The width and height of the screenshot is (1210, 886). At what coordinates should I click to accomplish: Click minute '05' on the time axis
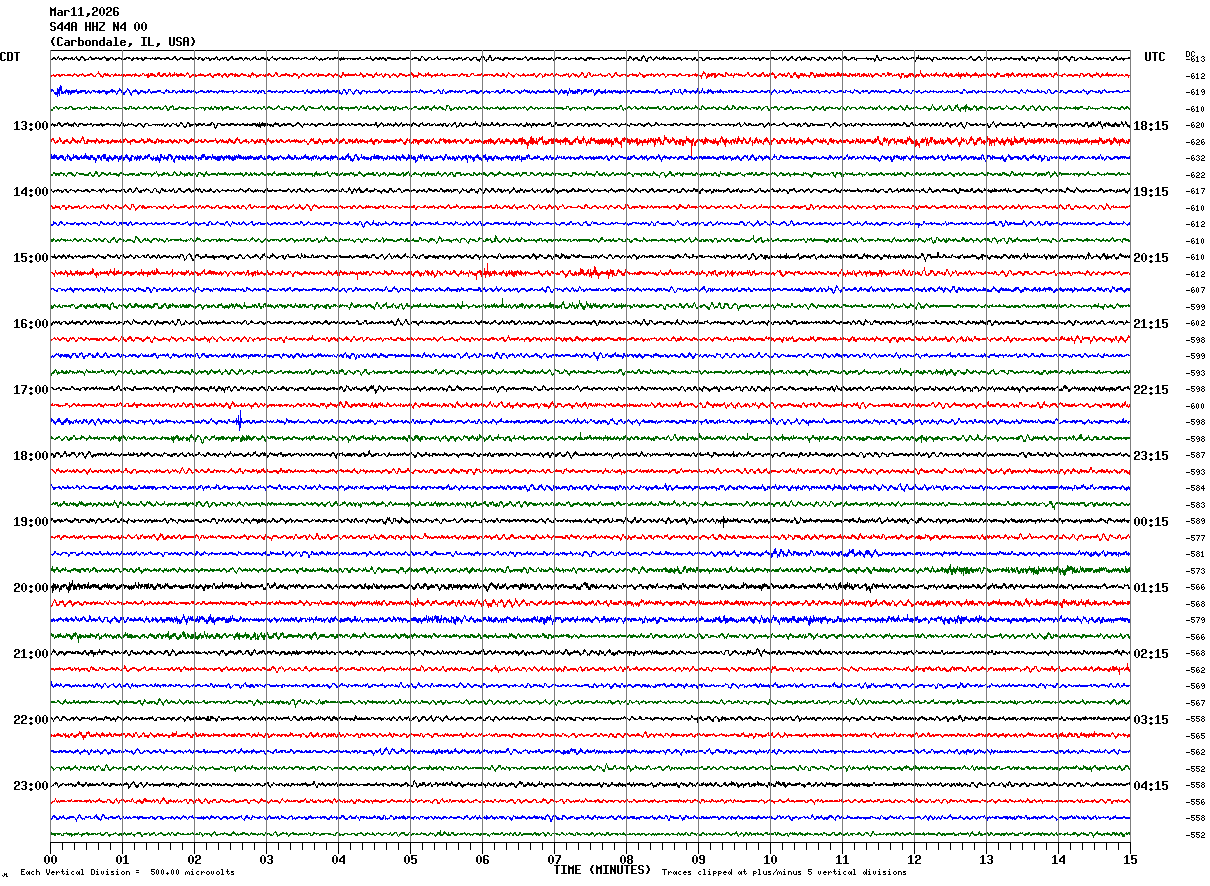point(410,859)
